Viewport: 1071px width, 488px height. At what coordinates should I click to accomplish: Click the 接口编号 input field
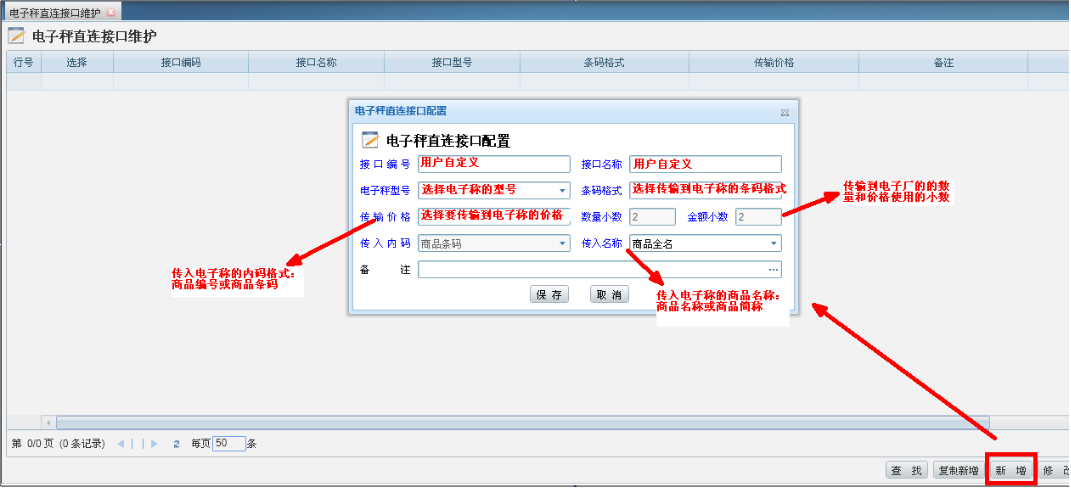coord(493,164)
